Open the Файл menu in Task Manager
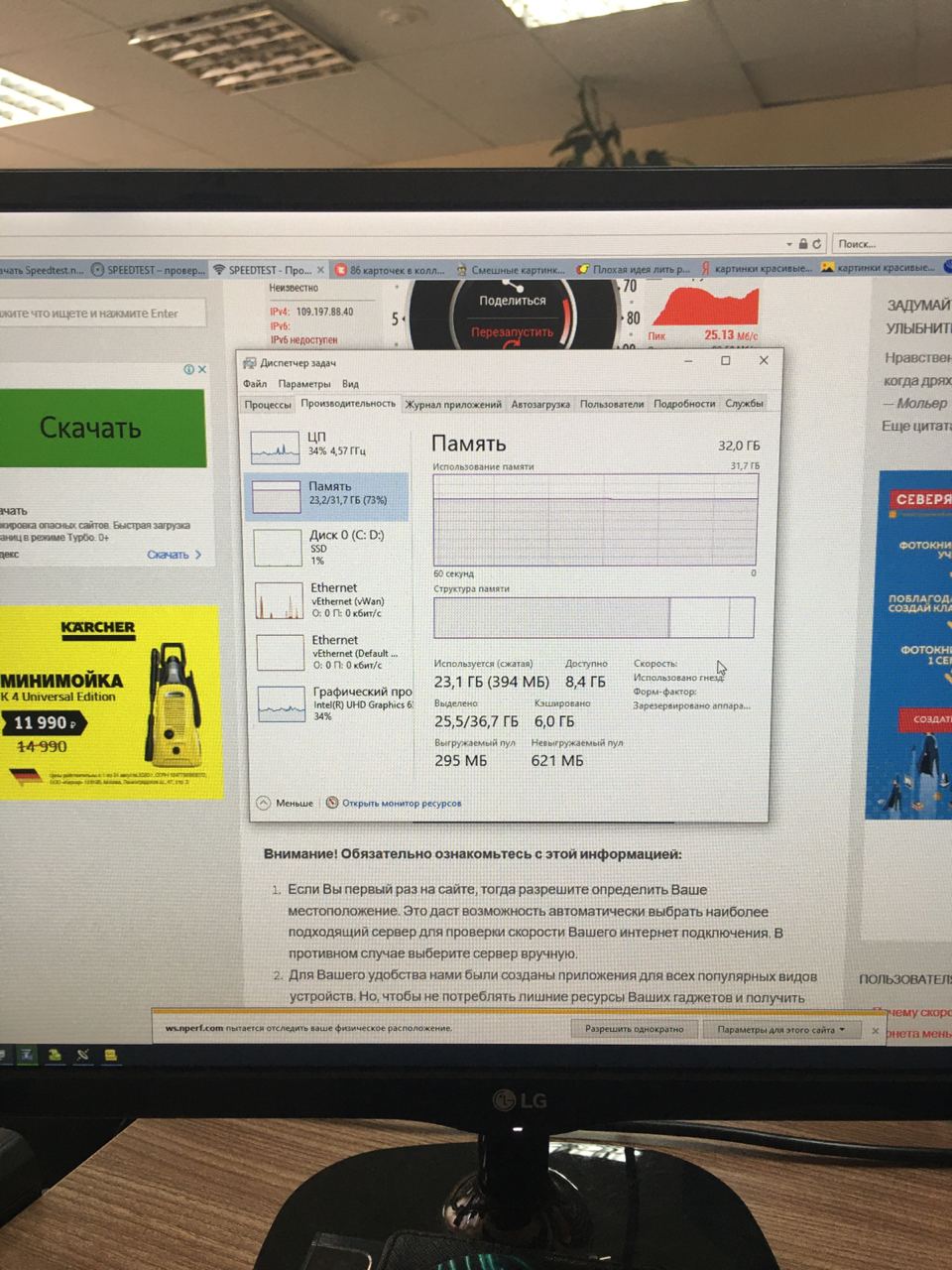952x1270 pixels. pos(255,383)
